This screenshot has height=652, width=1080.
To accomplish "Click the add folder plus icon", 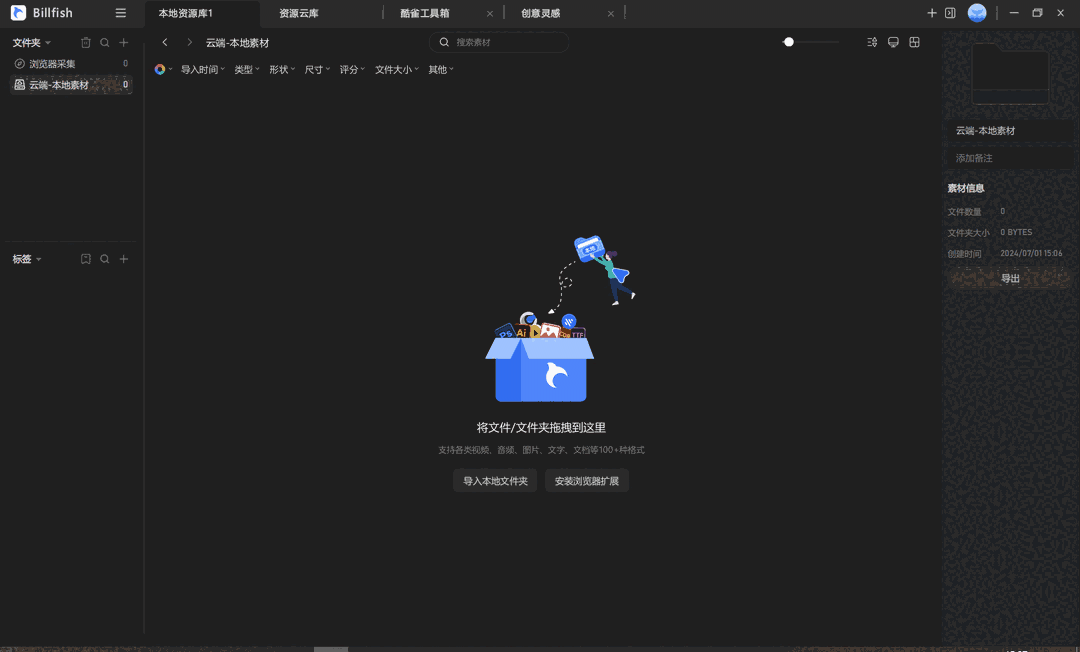I will [123, 42].
